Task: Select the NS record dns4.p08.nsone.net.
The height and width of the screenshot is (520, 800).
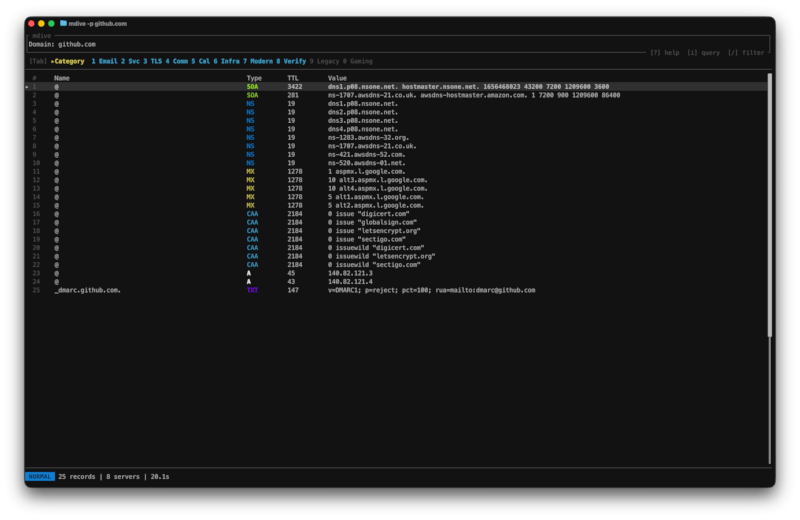Action: [396, 129]
